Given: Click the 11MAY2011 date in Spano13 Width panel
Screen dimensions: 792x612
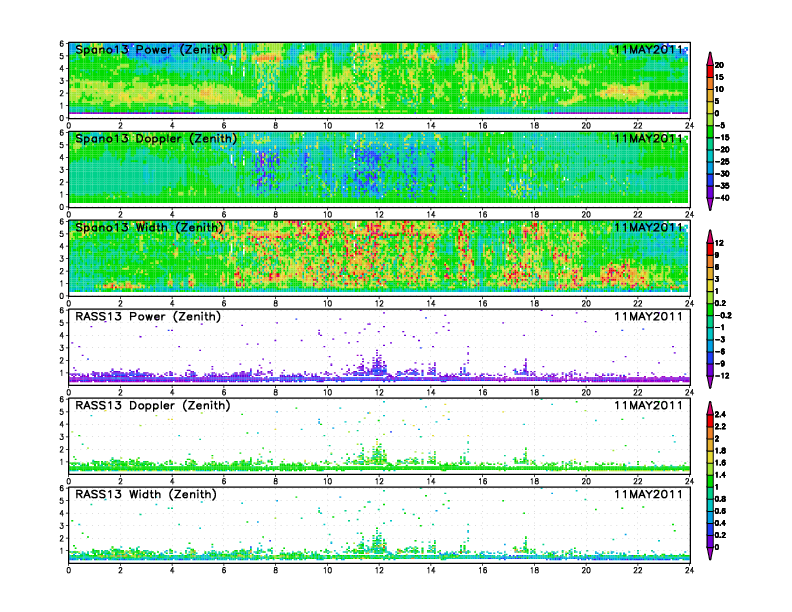Looking at the screenshot, I should [x=648, y=227].
